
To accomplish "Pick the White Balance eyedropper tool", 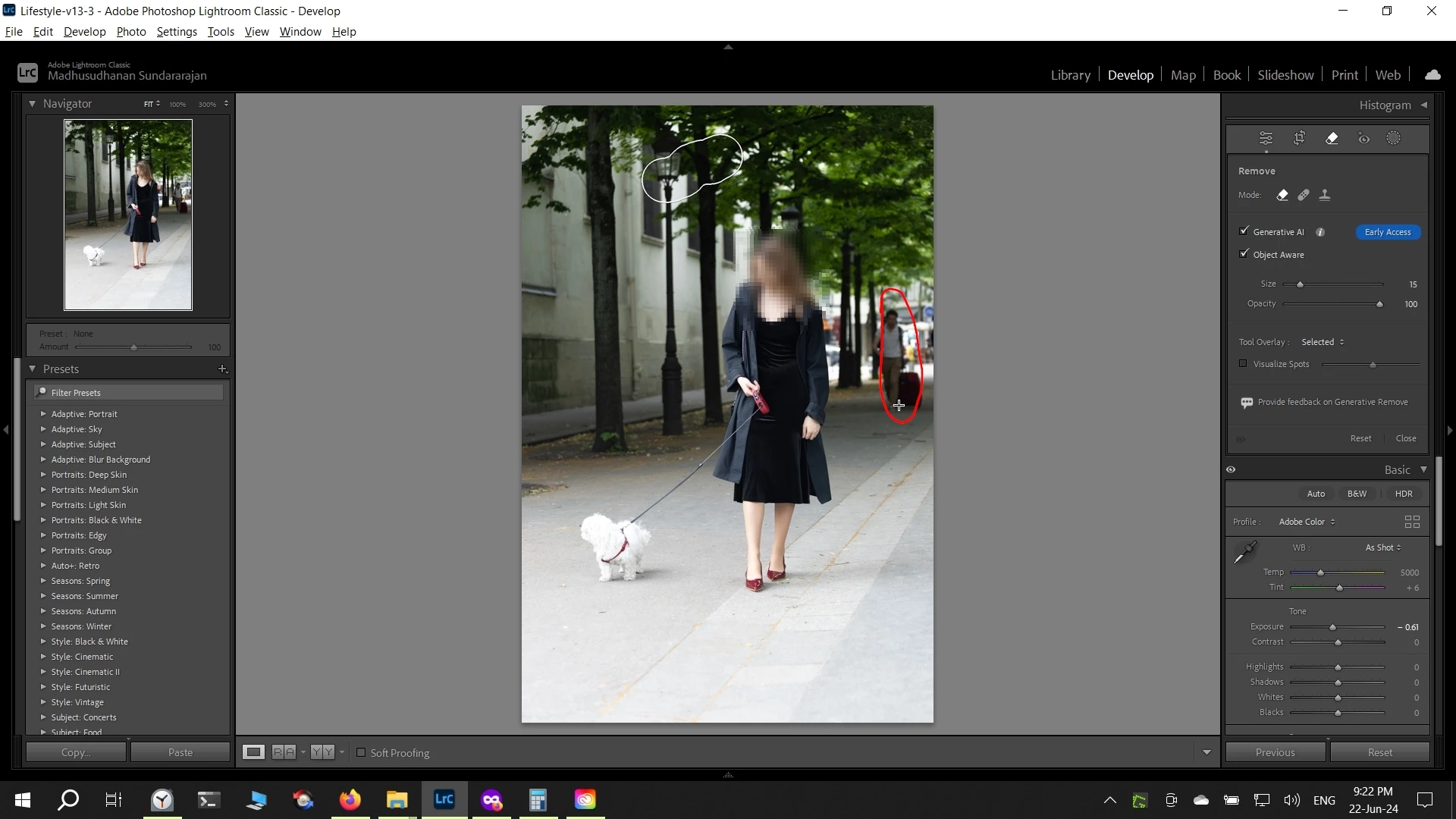I will coord(1245,552).
